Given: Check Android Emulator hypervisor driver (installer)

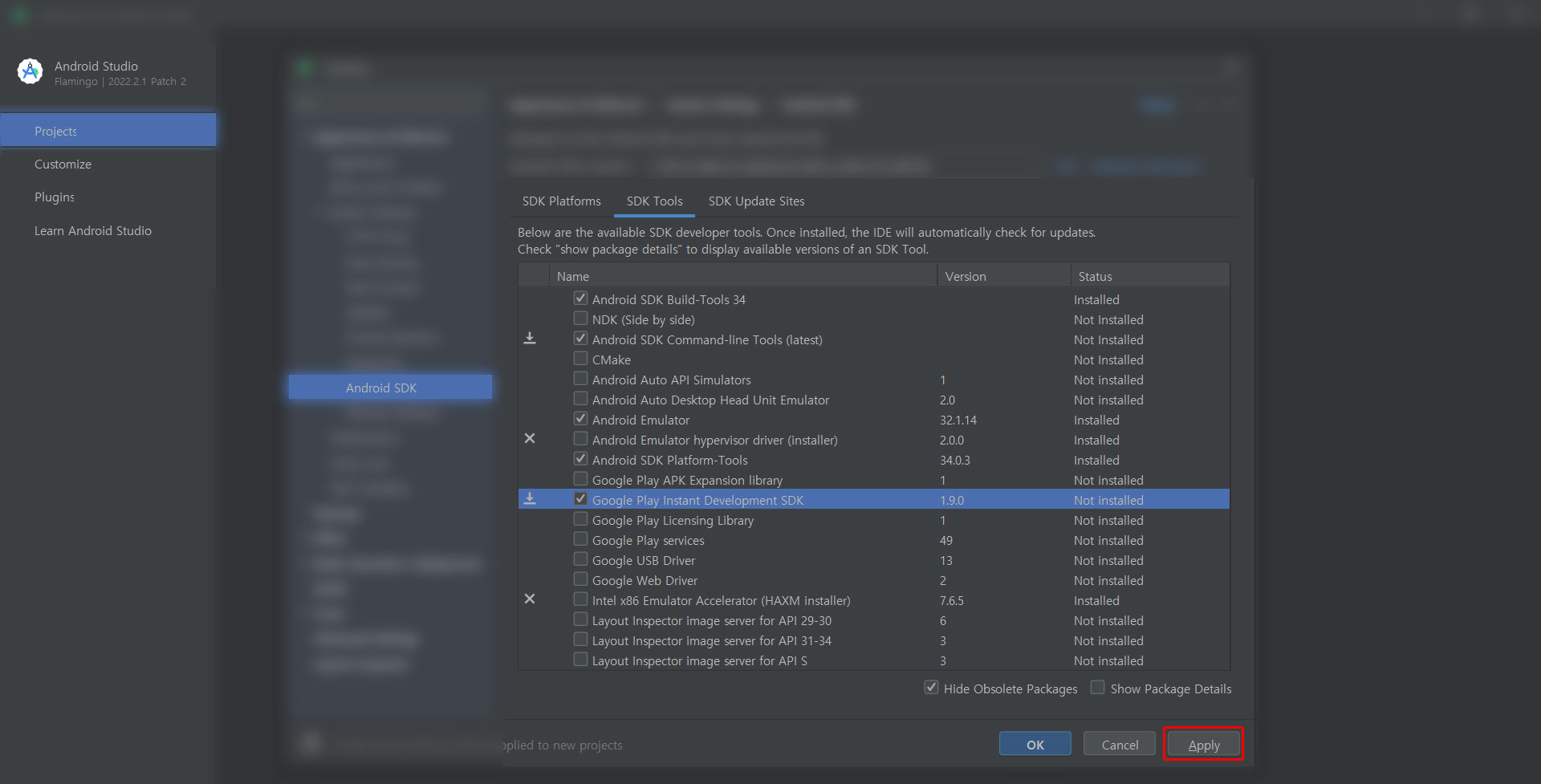Looking at the screenshot, I should pyautogui.click(x=580, y=439).
